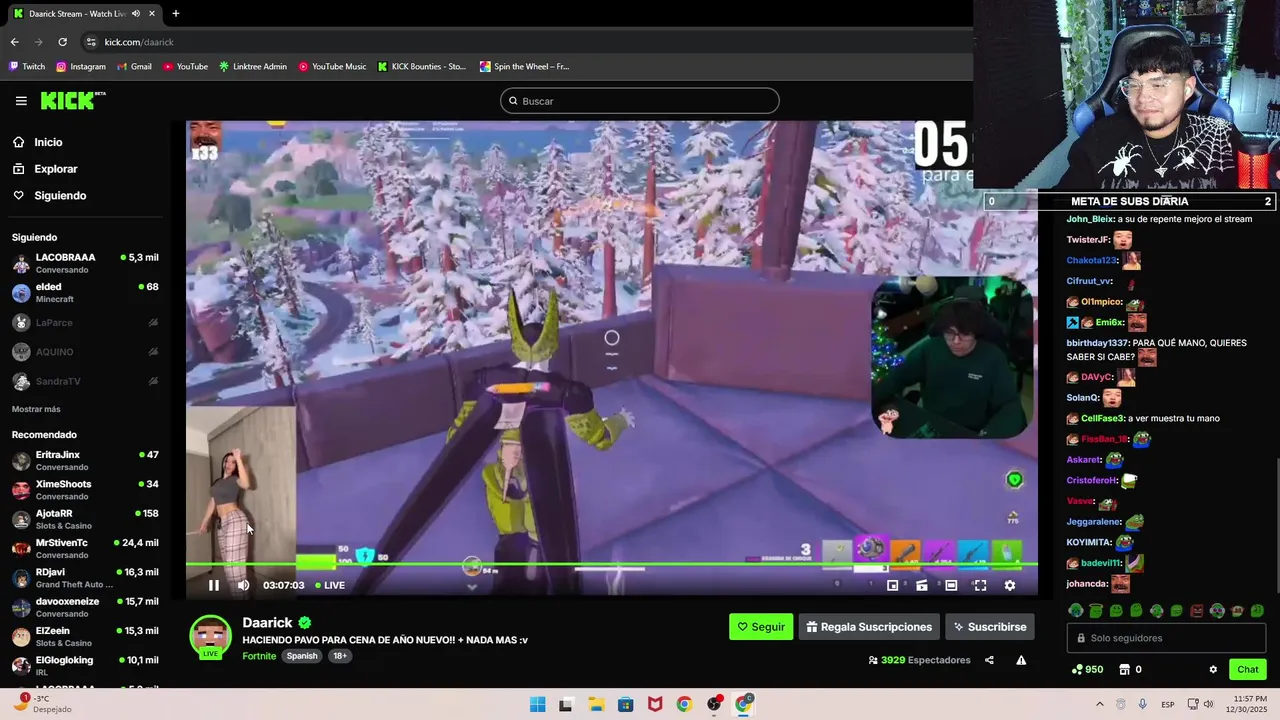This screenshot has width=1280, height=720.
Task: Open Twitch bookmark
Action: click(x=27, y=67)
